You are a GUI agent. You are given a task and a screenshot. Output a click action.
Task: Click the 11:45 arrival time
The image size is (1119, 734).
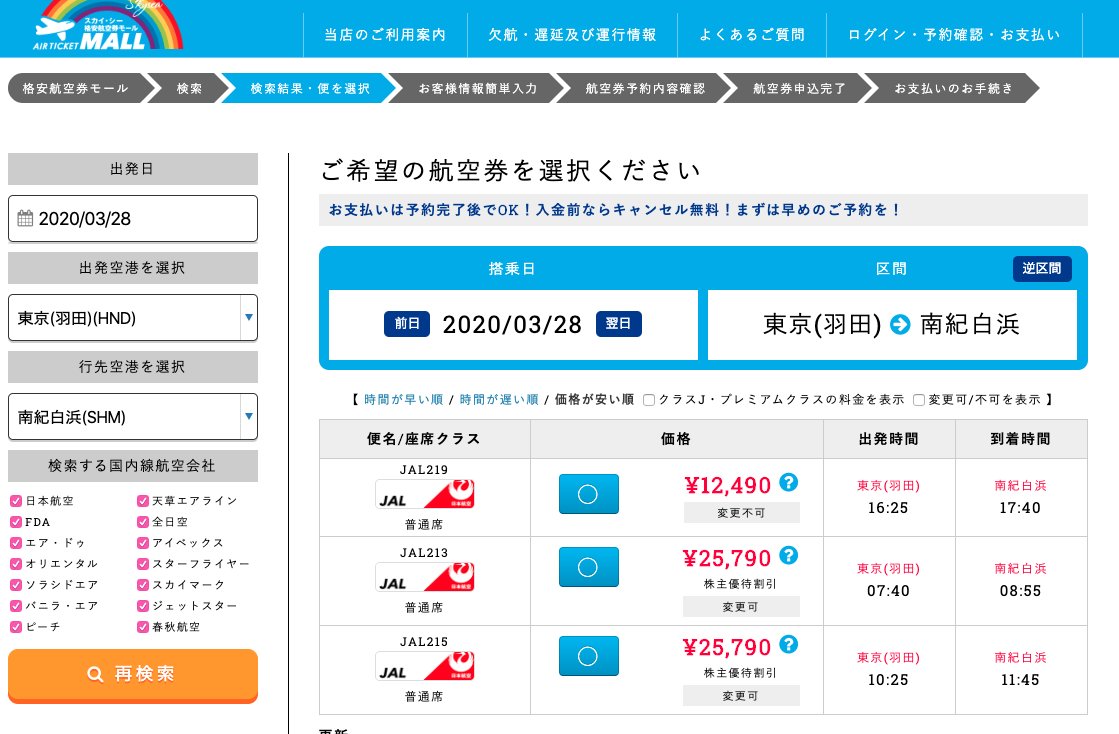[1021, 680]
